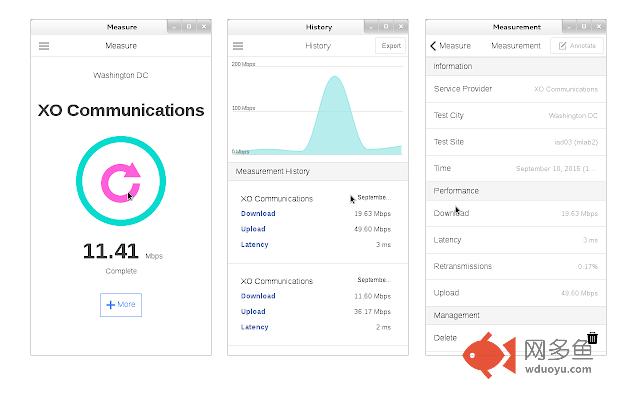Click the Washington DC location text
This screenshot has height=400, width=640.
tap(121, 75)
